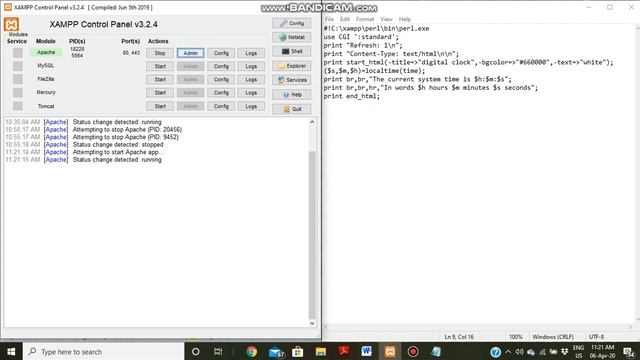Open Format menu in Notepad
This screenshot has width=640, height=360.
coord(364,19)
